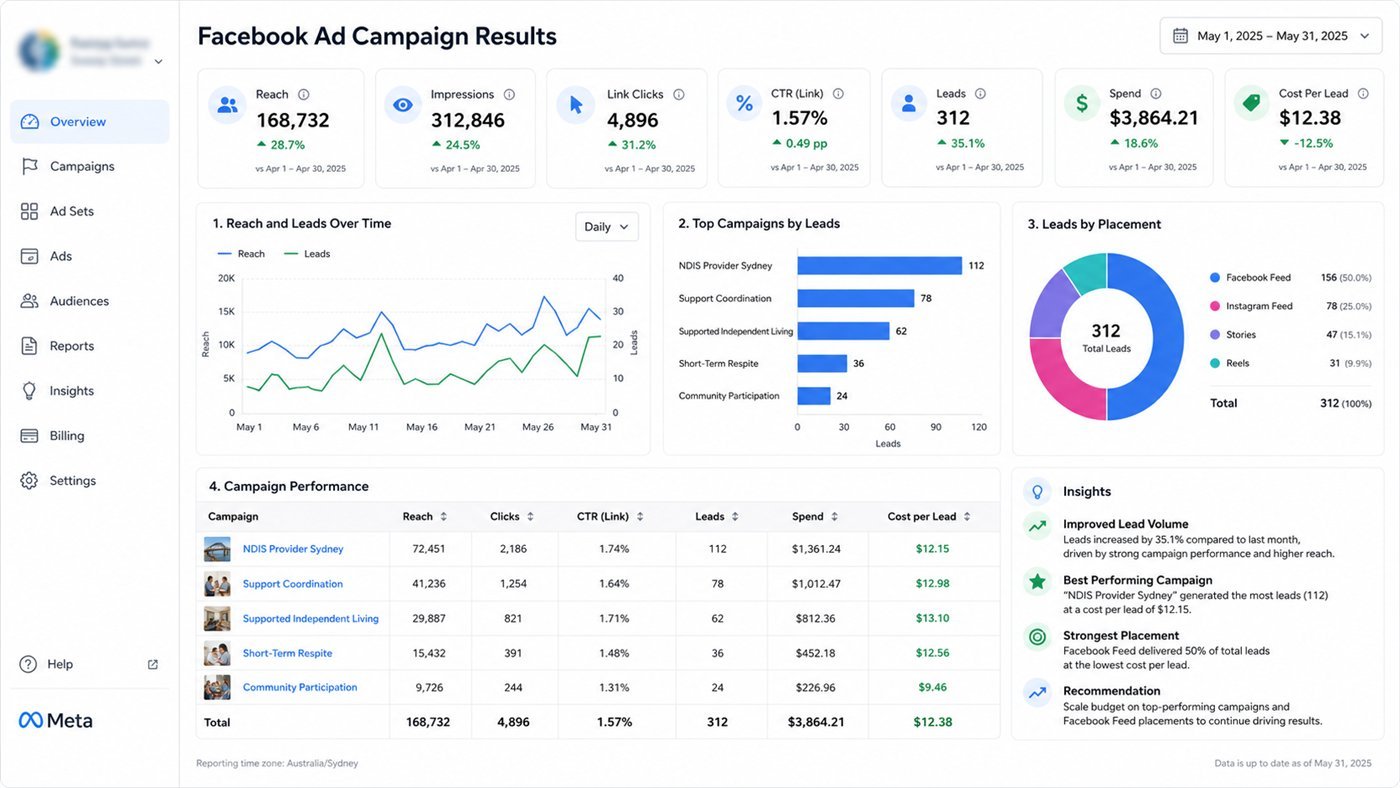Open the May 2025 date range dropdown

click(1270, 36)
